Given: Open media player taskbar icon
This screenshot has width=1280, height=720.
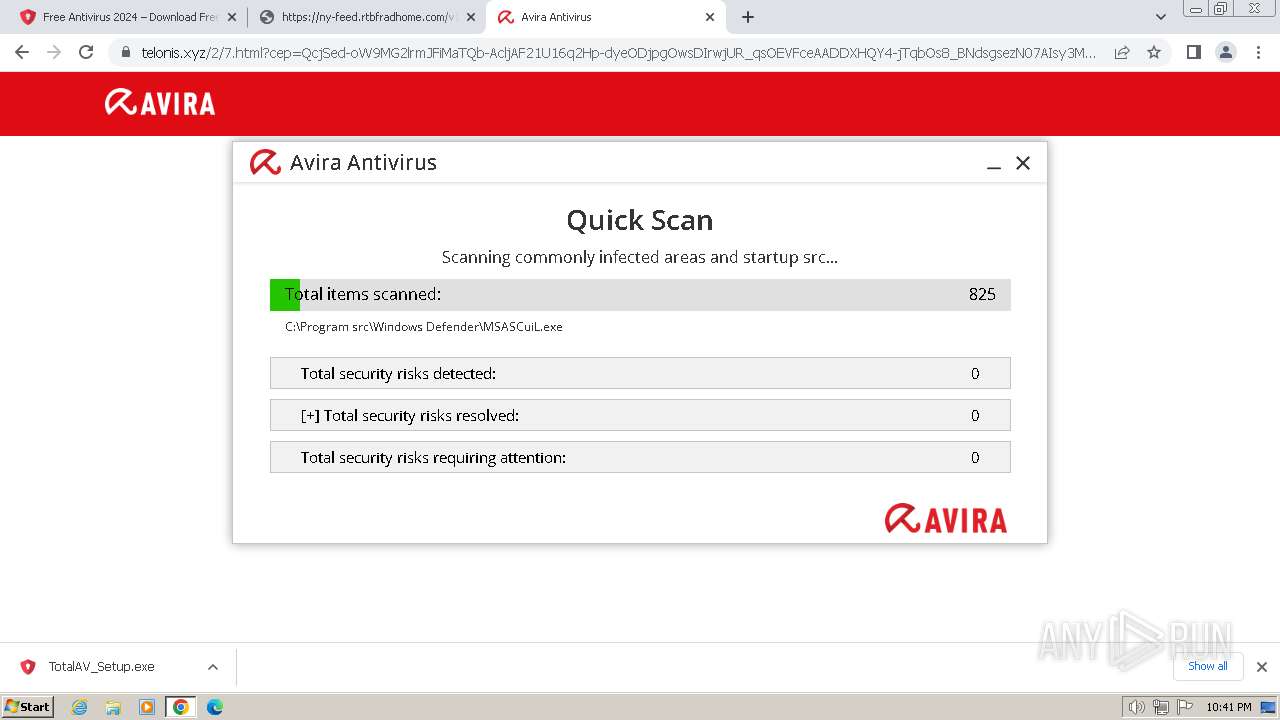Looking at the screenshot, I should click(x=147, y=707).
